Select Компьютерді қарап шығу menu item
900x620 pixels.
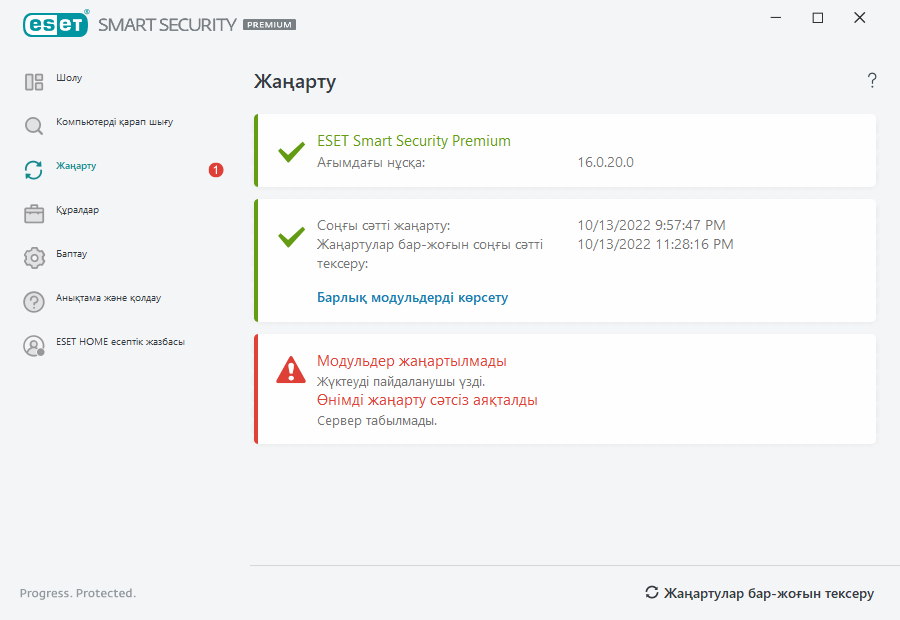point(115,122)
